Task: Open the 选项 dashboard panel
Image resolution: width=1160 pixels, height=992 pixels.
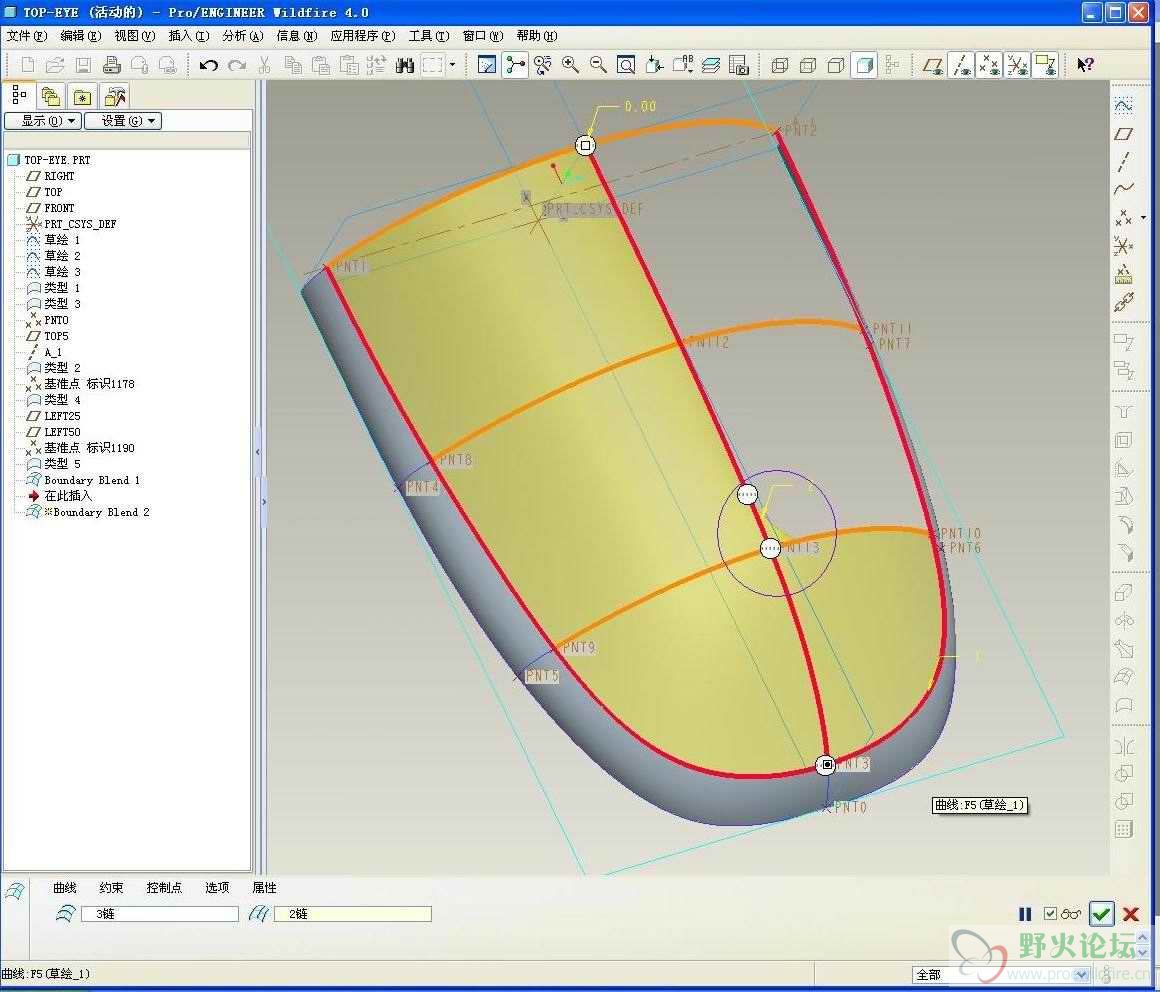Action: point(218,888)
